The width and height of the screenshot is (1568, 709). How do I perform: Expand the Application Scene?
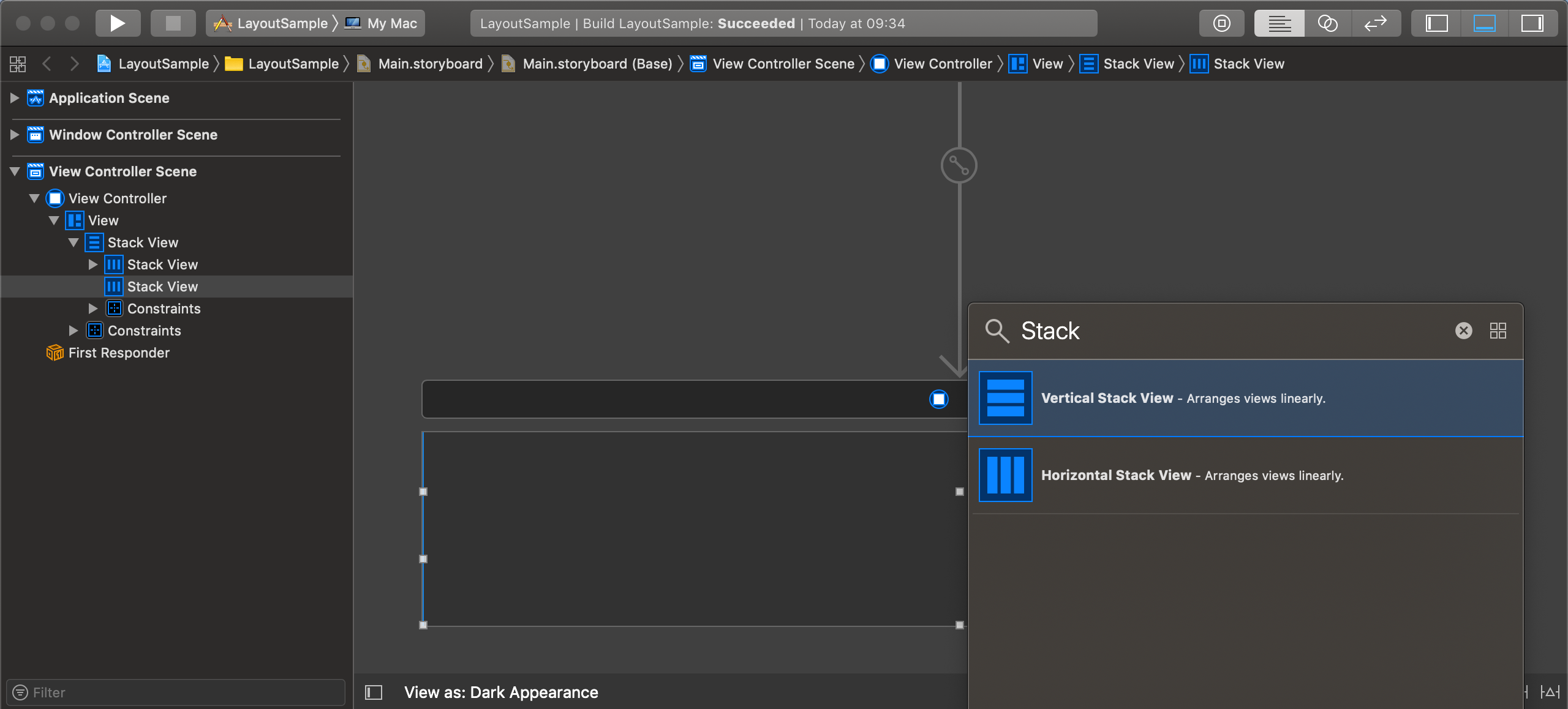point(13,98)
